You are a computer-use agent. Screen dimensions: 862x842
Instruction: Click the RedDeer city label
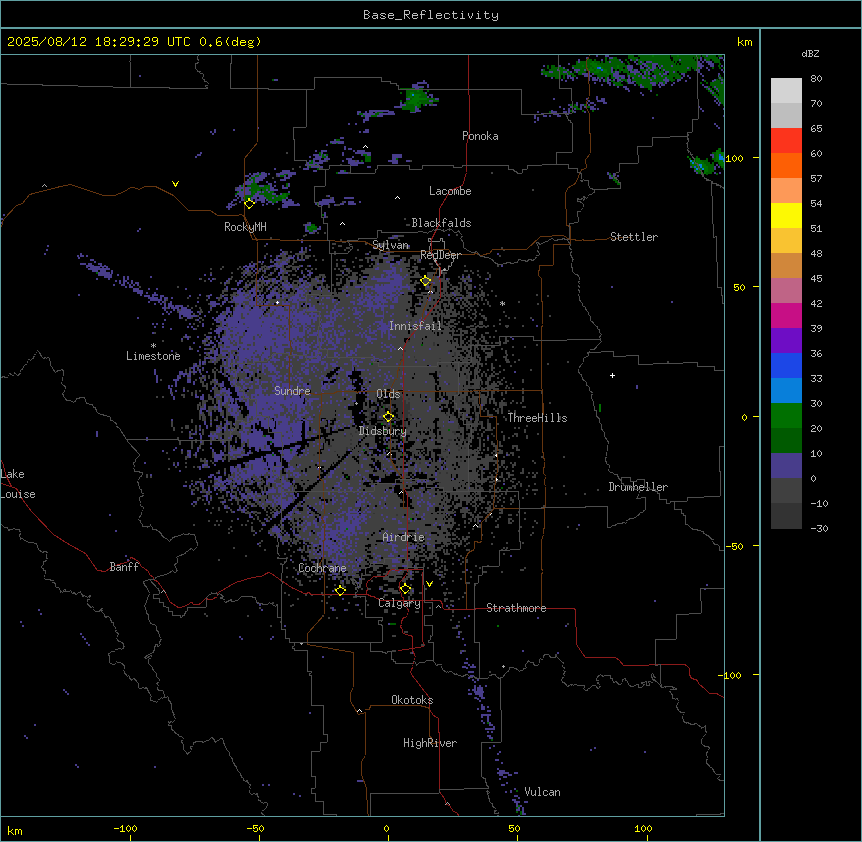pyautogui.click(x=440, y=255)
